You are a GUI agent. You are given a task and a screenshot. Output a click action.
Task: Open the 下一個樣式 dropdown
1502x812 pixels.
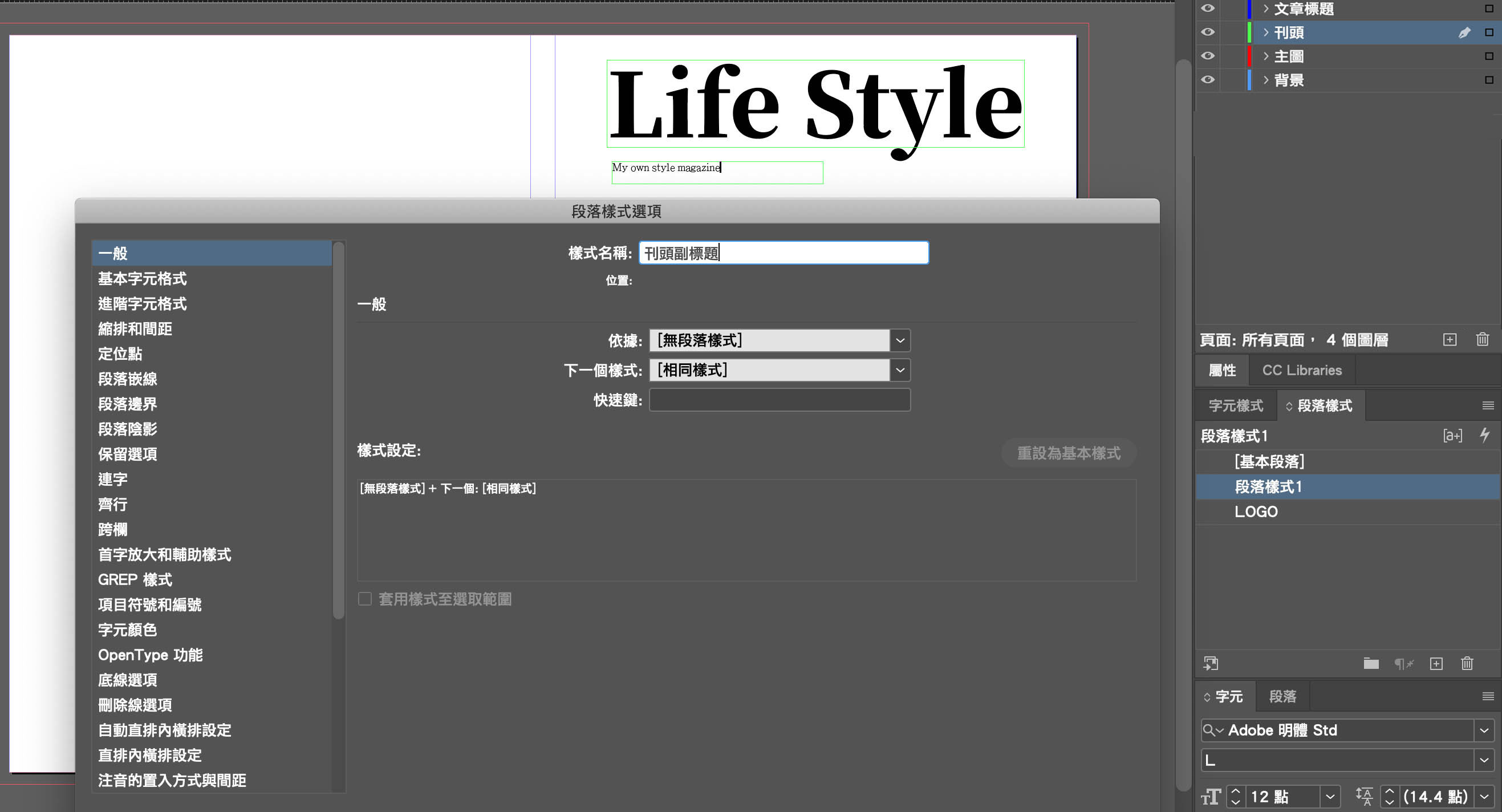point(900,370)
